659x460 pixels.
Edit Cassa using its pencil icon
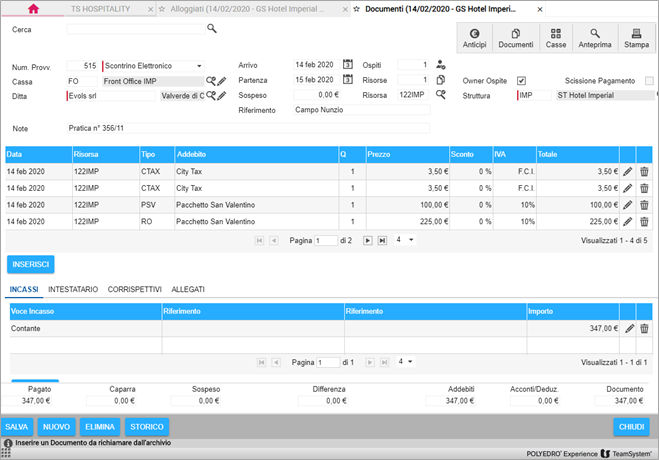(222, 81)
